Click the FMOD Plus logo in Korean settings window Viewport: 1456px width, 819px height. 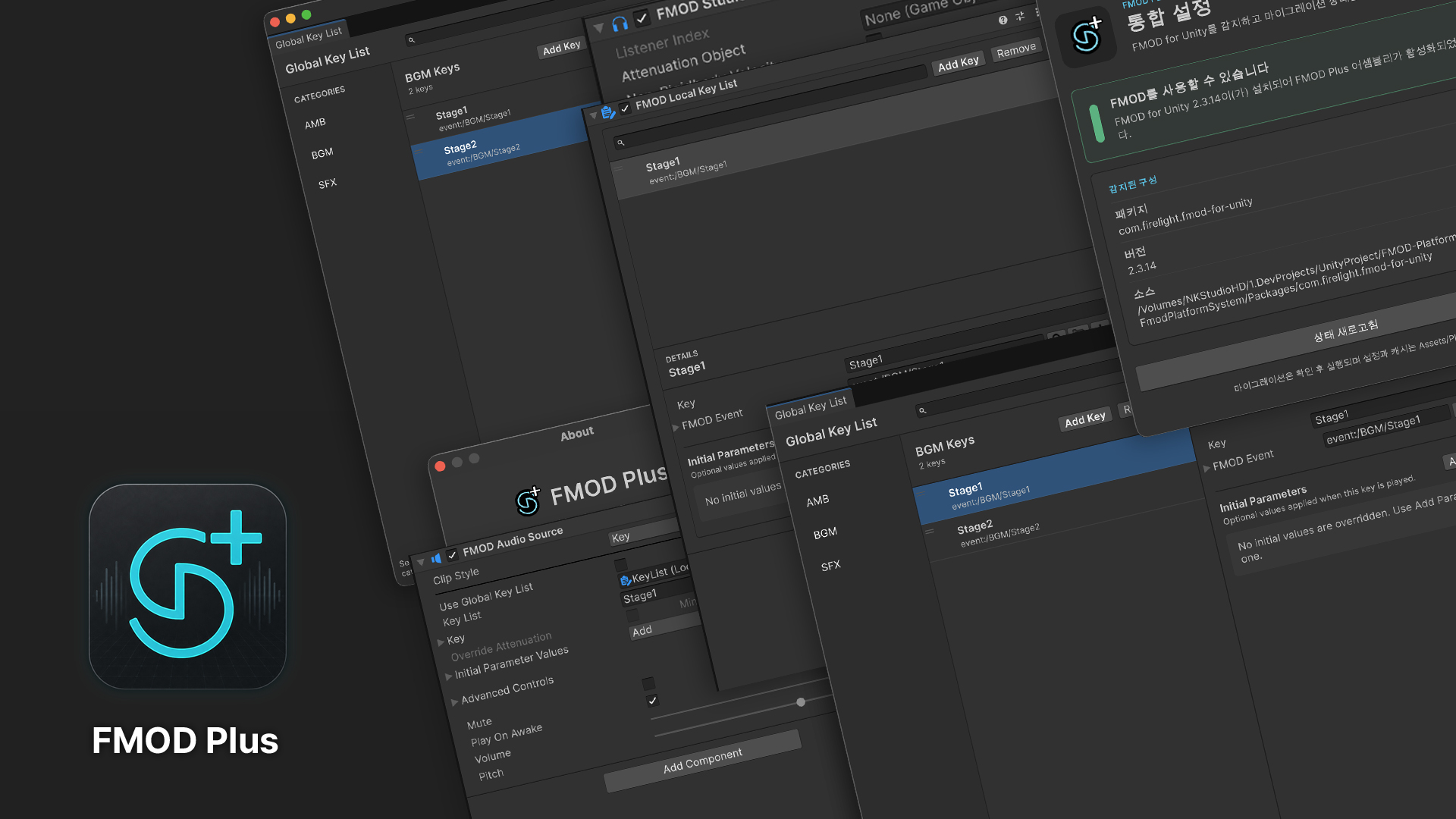click(1085, 36)
